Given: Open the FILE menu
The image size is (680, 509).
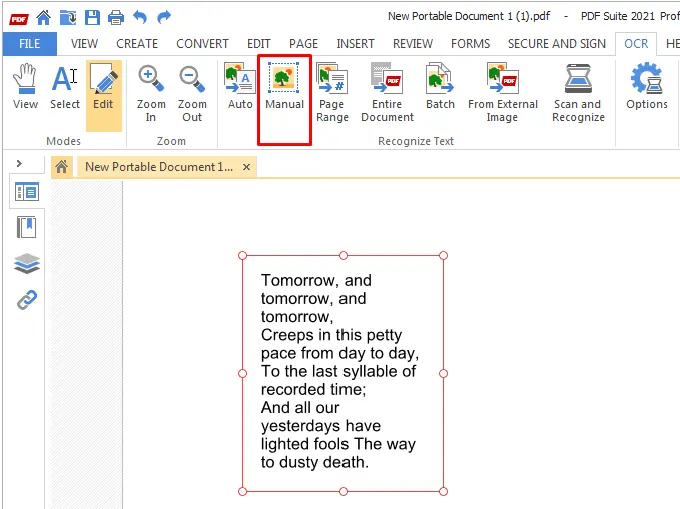Looking at the screenshot, I should 29,44.
